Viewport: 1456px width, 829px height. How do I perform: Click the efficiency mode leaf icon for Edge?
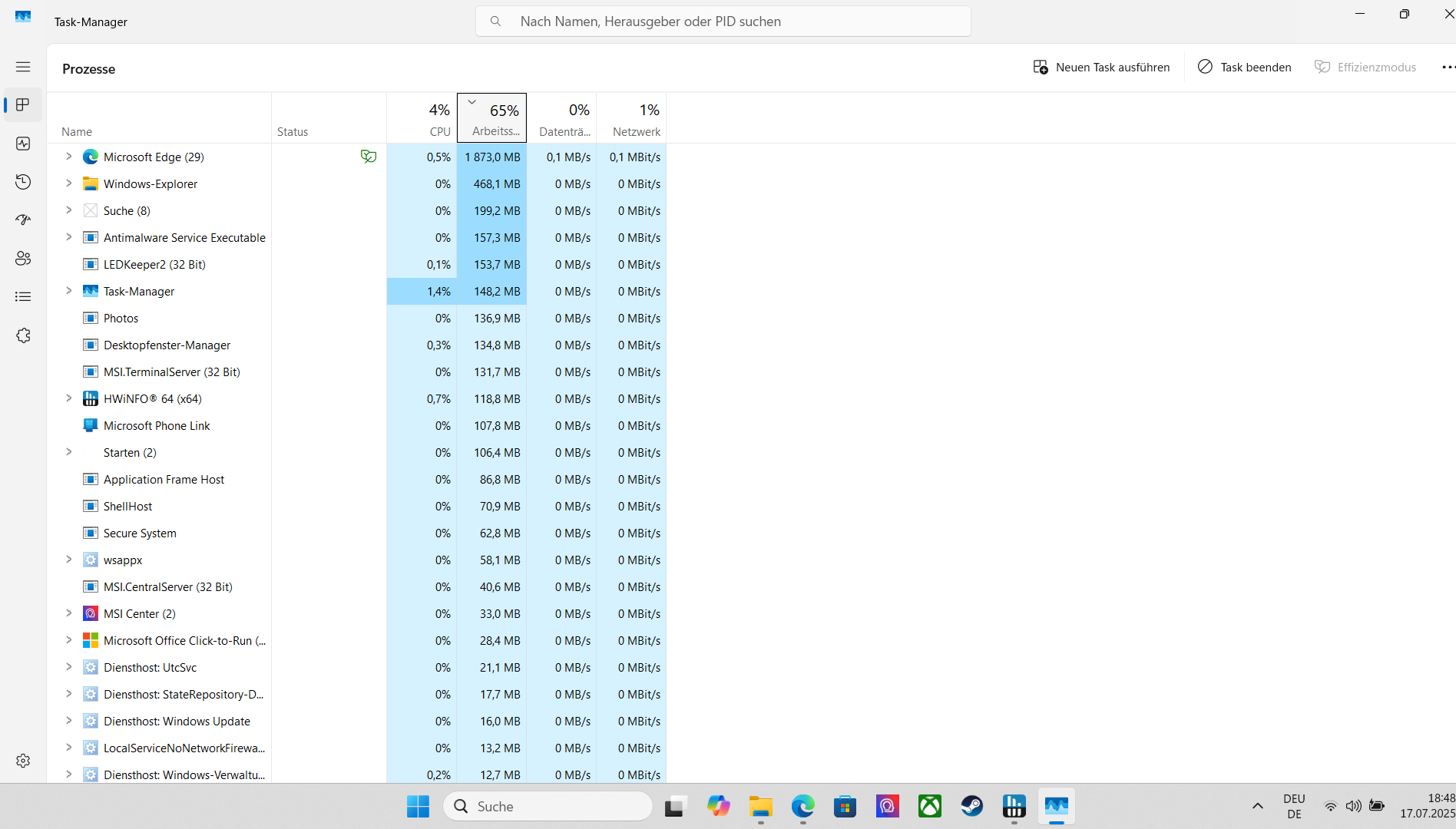(x=369, y=157)
